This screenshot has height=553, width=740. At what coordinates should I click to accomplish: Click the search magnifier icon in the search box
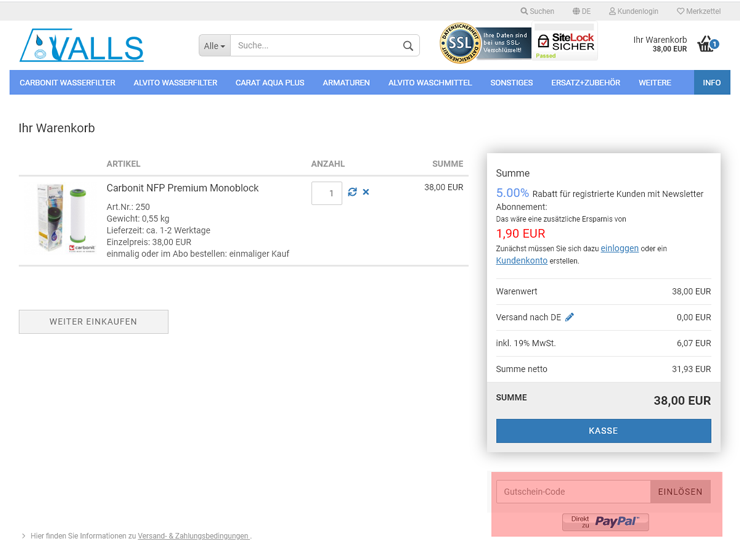point(408,46)
